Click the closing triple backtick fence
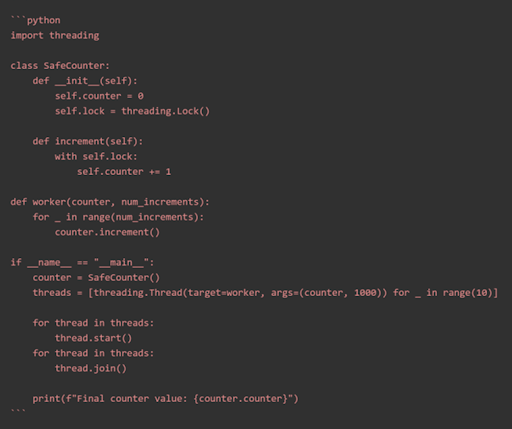 18,411
